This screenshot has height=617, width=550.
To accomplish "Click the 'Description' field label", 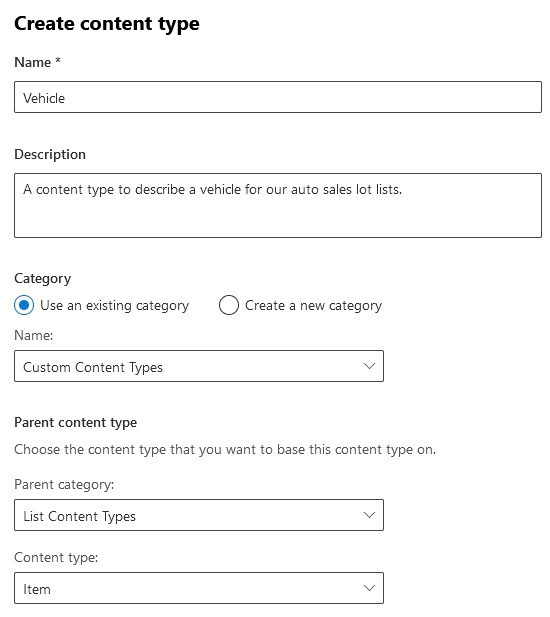I will click(50, 155).
